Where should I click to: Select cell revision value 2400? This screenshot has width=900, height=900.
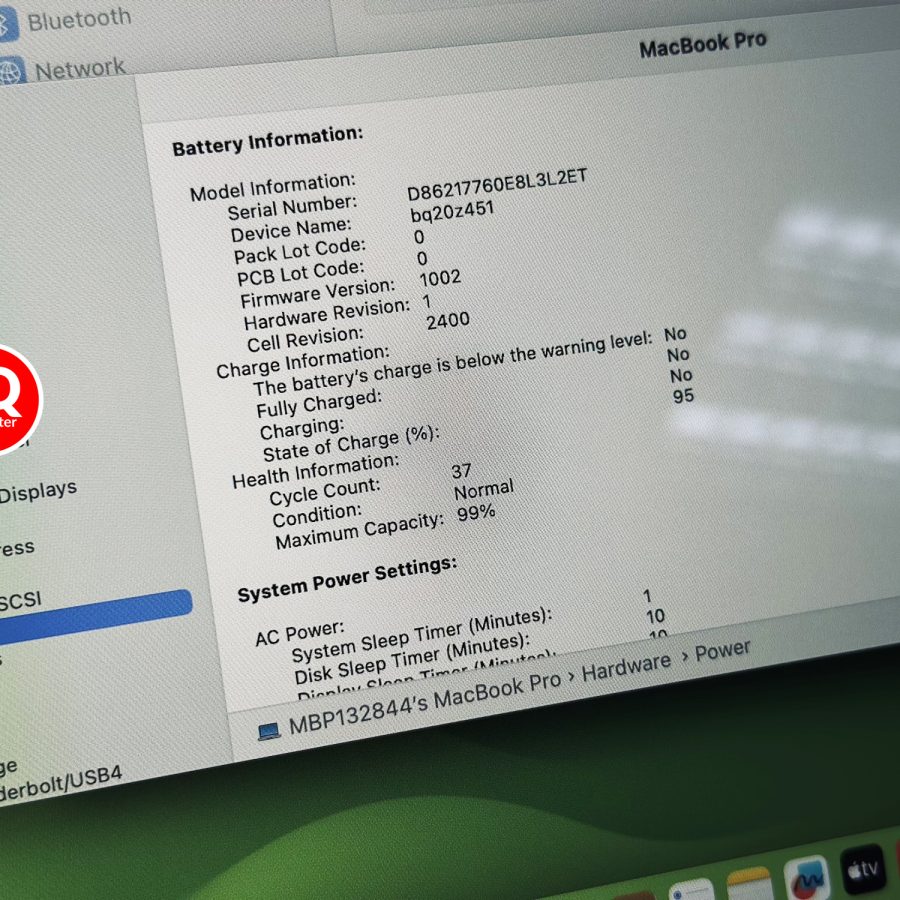pos(448,320)
